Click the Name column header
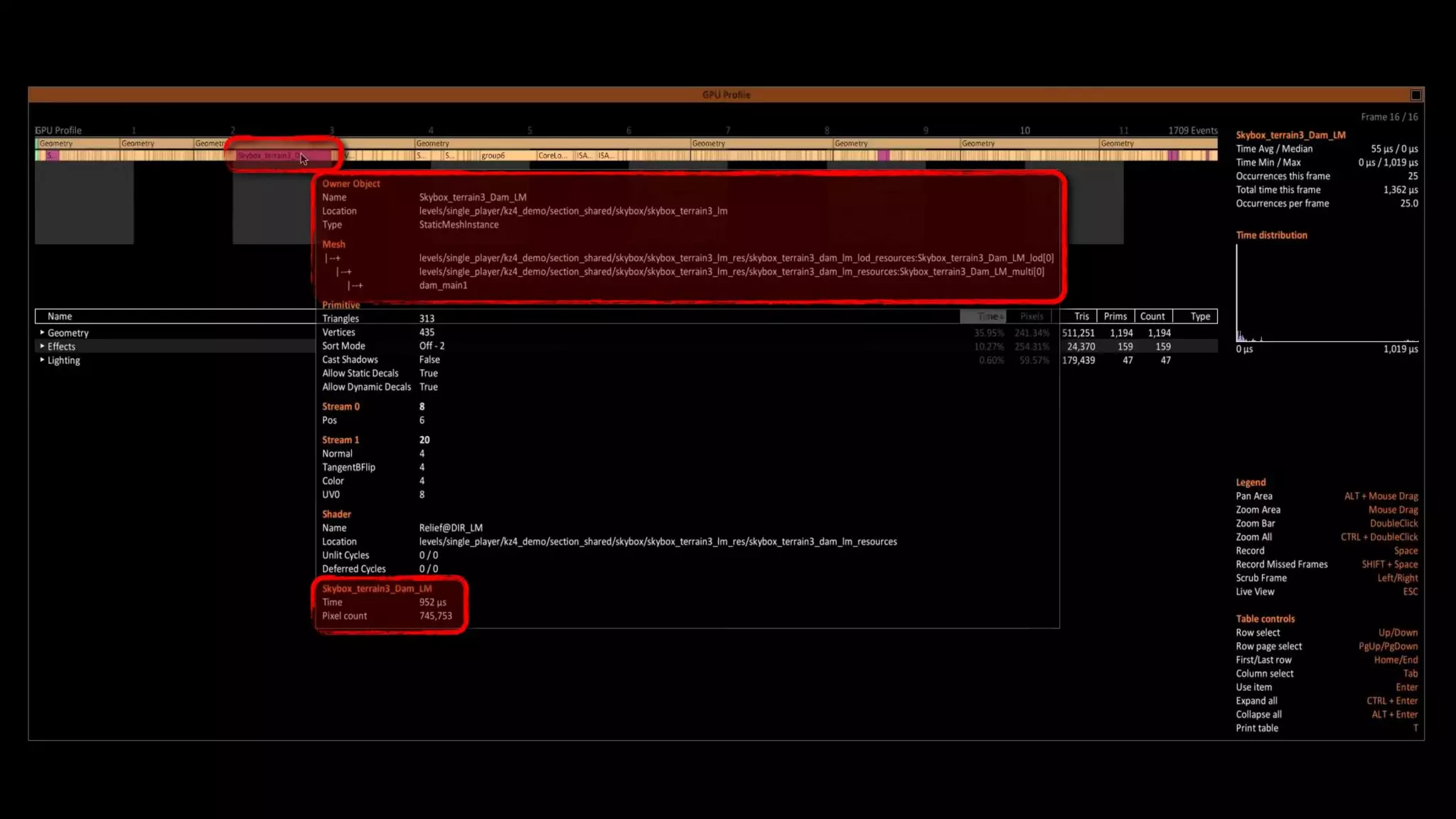Screen dimensions: 1456x819 pyautogui.click(x=60, y=316)
